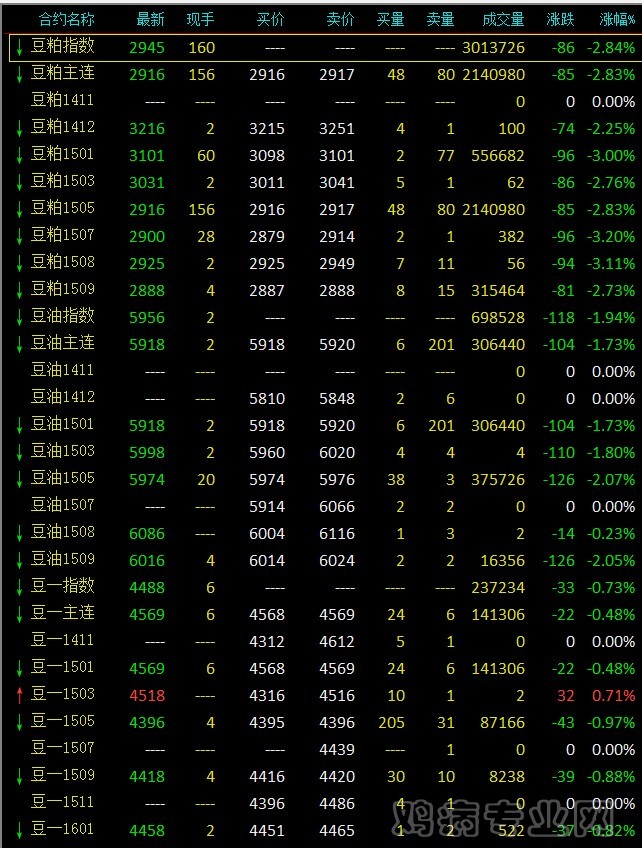Click the 涨跌 column header
The image size is (642, 848).
click(x=560, y=20)
